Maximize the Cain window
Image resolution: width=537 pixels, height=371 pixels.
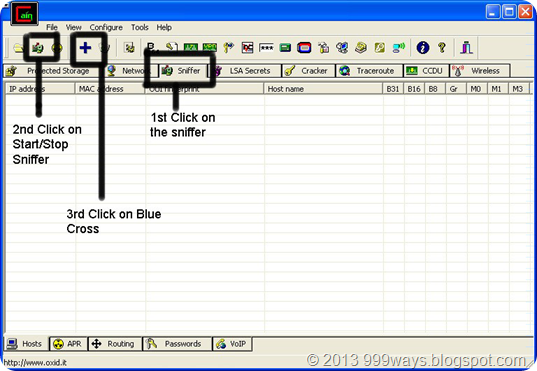(x=509, y=12)
